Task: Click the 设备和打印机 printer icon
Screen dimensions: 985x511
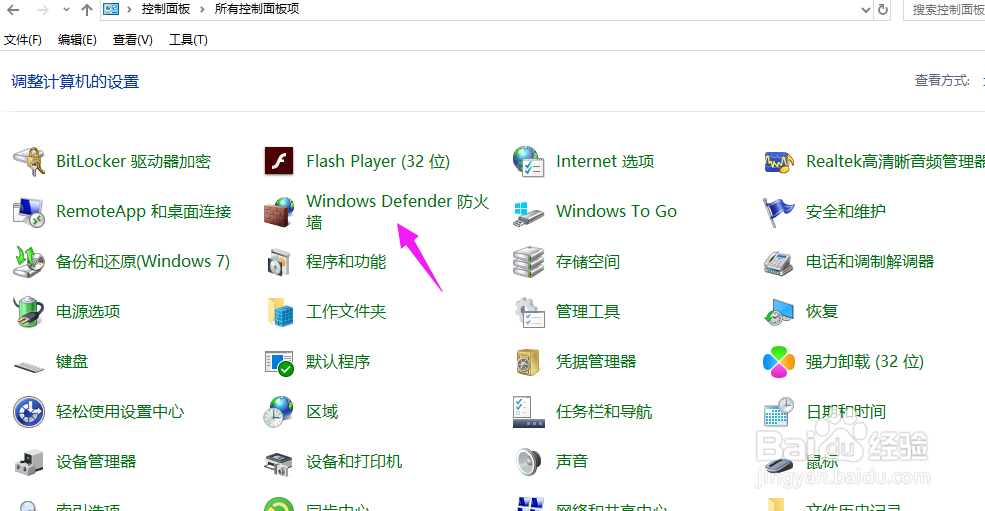Action: coord(279,463)
